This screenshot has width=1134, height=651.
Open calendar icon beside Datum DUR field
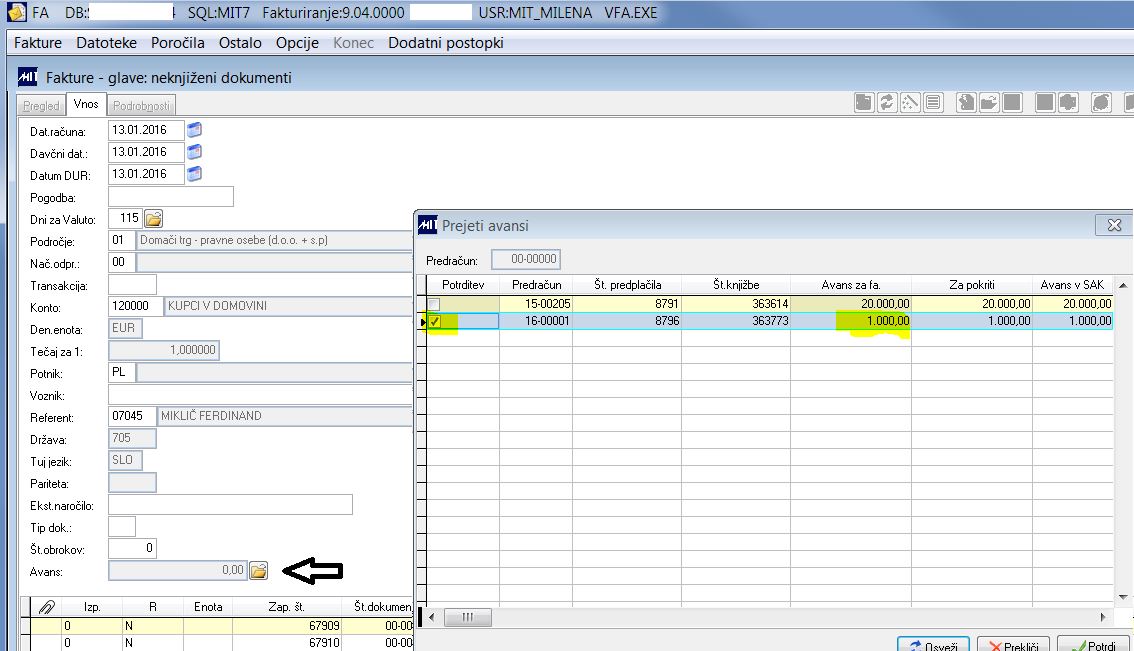coord(195,174)
